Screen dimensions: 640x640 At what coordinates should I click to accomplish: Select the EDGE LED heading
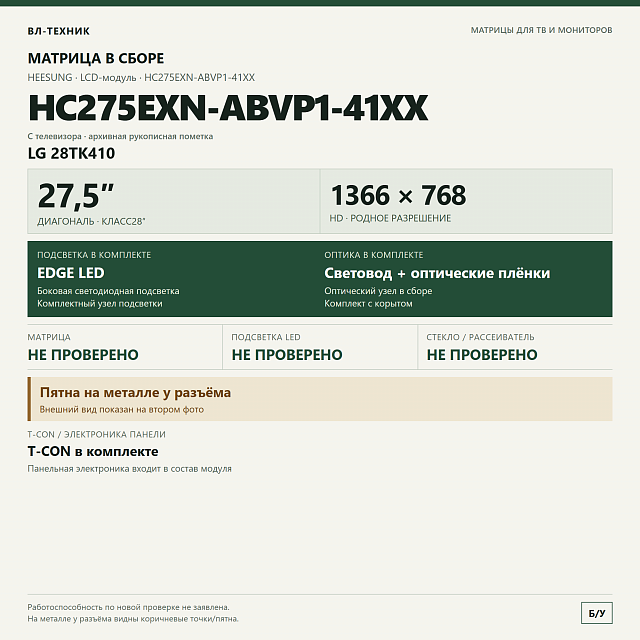tap(71, 273)
